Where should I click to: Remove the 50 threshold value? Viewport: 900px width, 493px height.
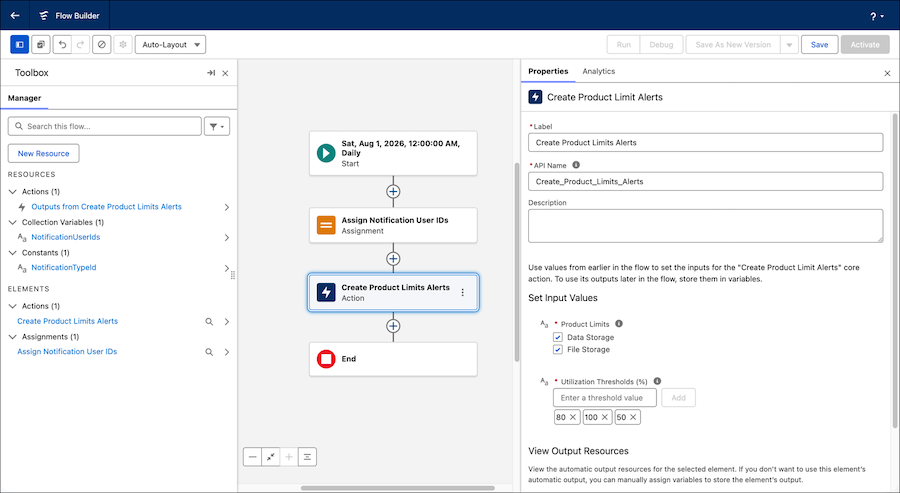click(x=633, y=417)
